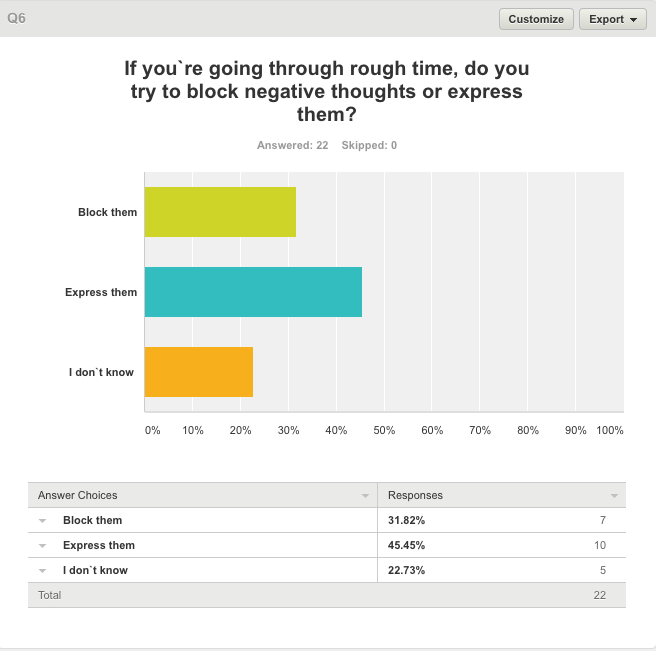Expand the I don't know table row triangle
This screenshot has width=656, height=651.
[43, 571]
